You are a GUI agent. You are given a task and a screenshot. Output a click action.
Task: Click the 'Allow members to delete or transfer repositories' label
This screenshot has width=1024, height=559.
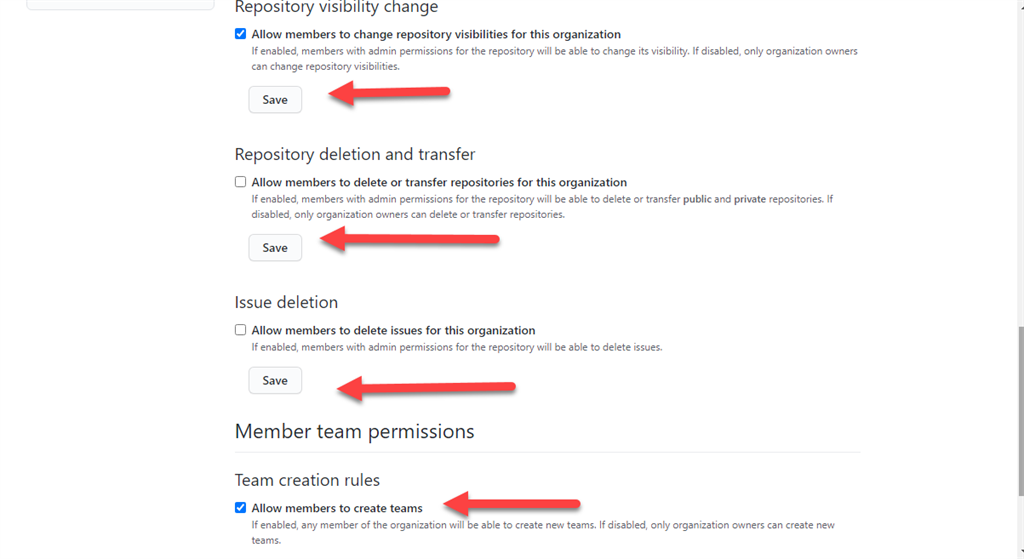[439, 182]
